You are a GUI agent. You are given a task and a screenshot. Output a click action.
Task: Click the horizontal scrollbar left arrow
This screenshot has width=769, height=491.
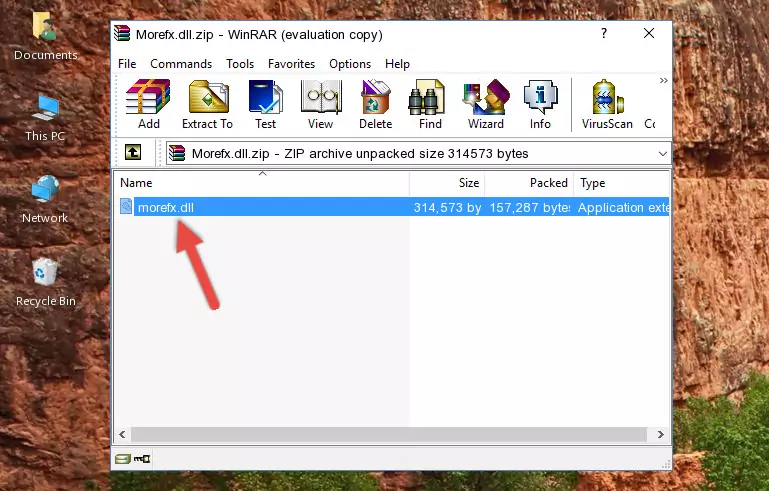click(122, 434)
